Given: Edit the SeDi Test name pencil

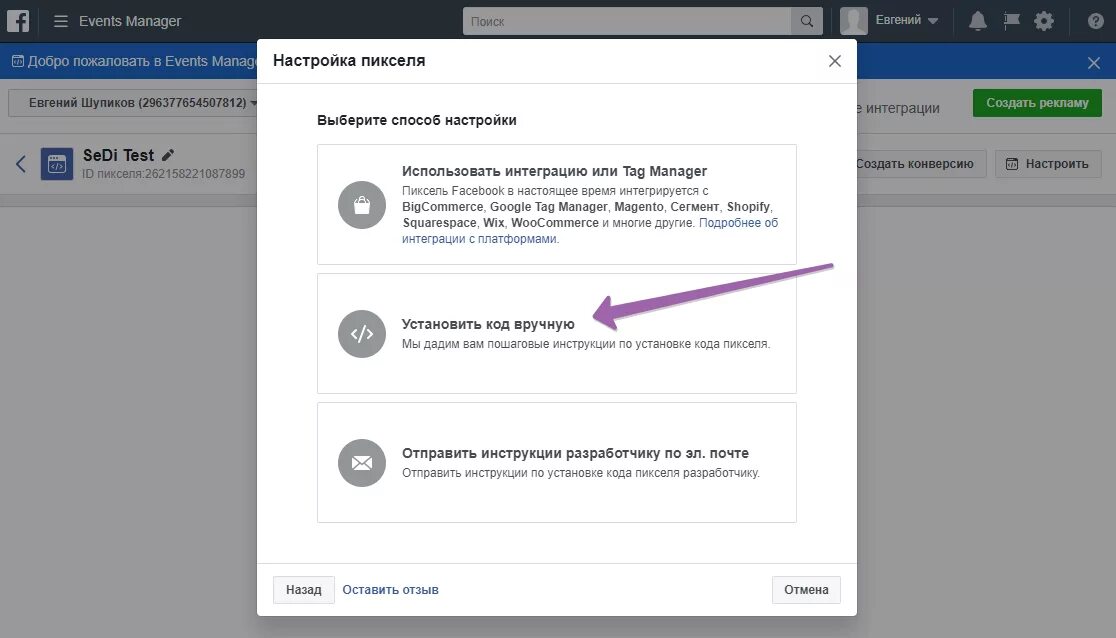Looking at the screenshot, I should coord(168,155).
